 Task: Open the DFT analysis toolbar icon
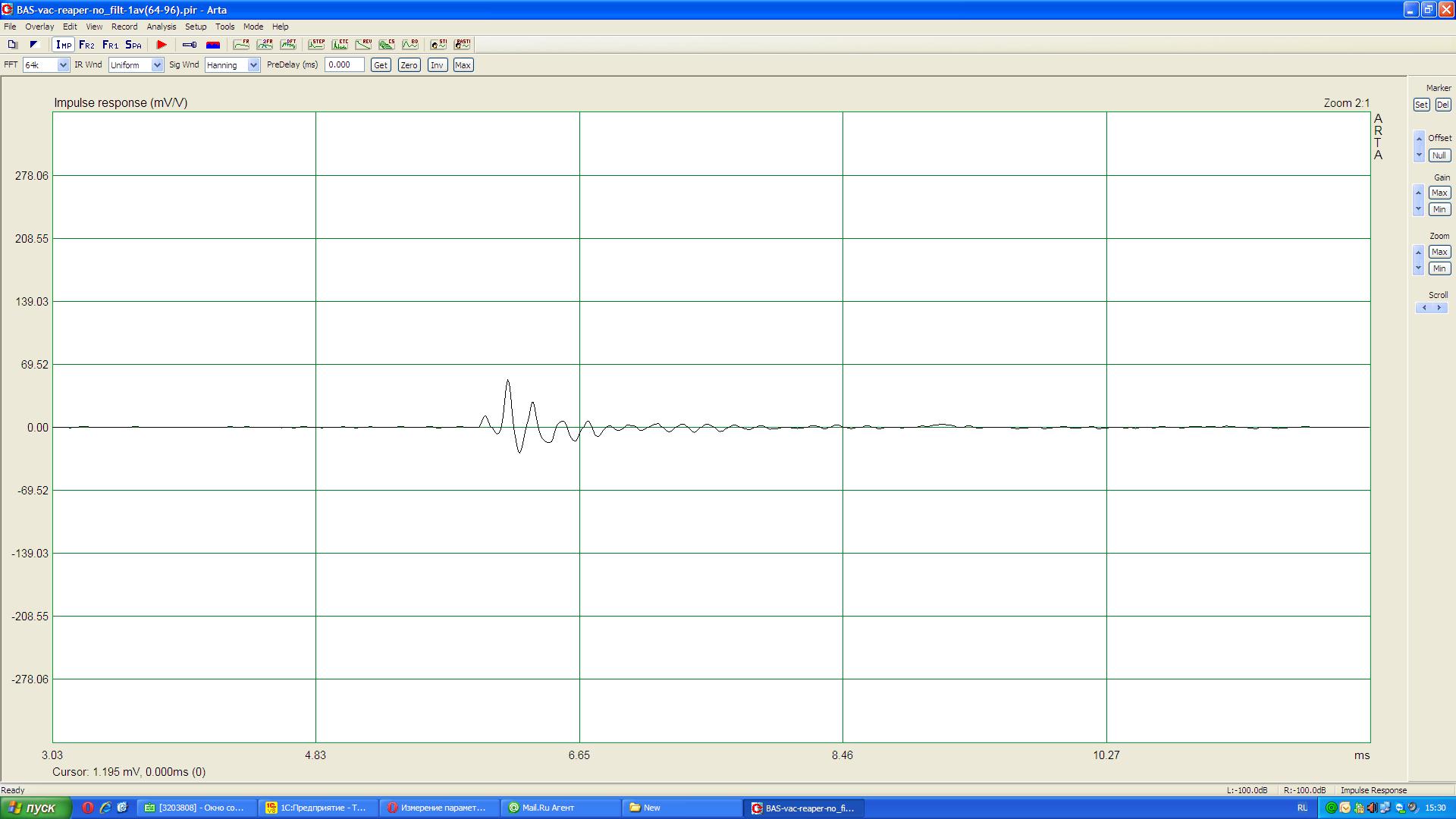click(288, 45)
